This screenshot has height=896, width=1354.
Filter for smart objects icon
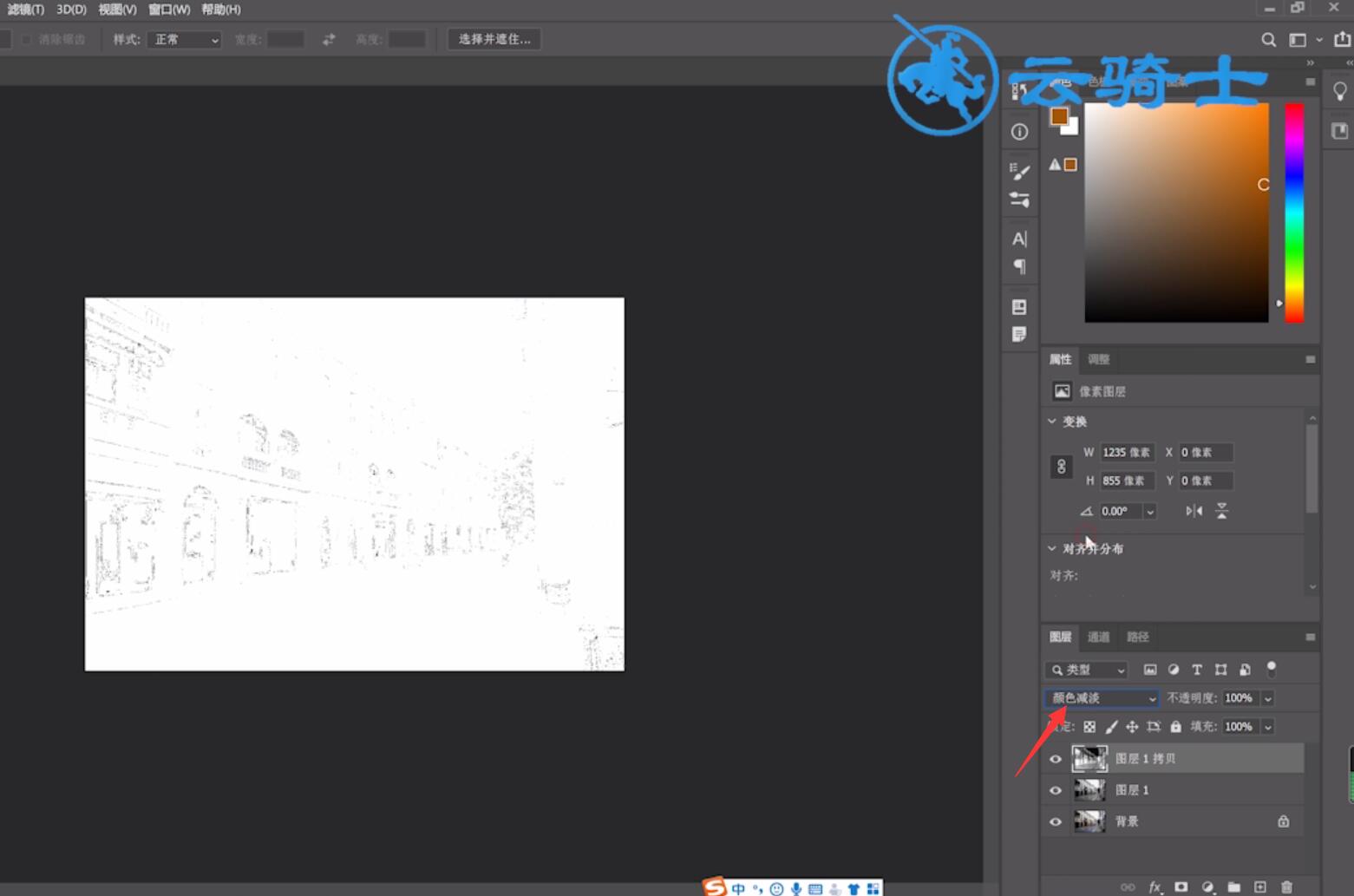[x=1245, y=670]
